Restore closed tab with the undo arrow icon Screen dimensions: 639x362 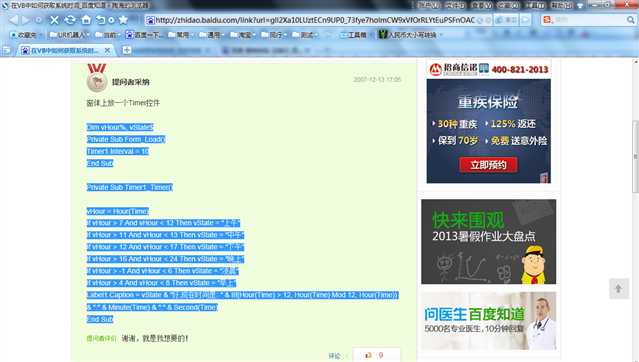[x=101, y=20]
